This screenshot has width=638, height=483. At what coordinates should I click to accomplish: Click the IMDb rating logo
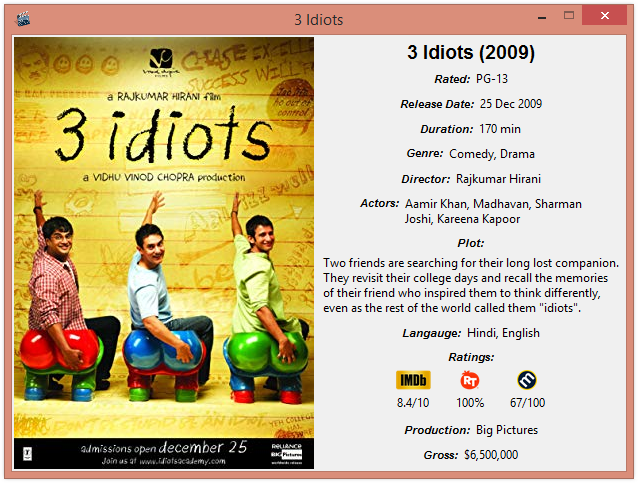[x=413, y=380]
